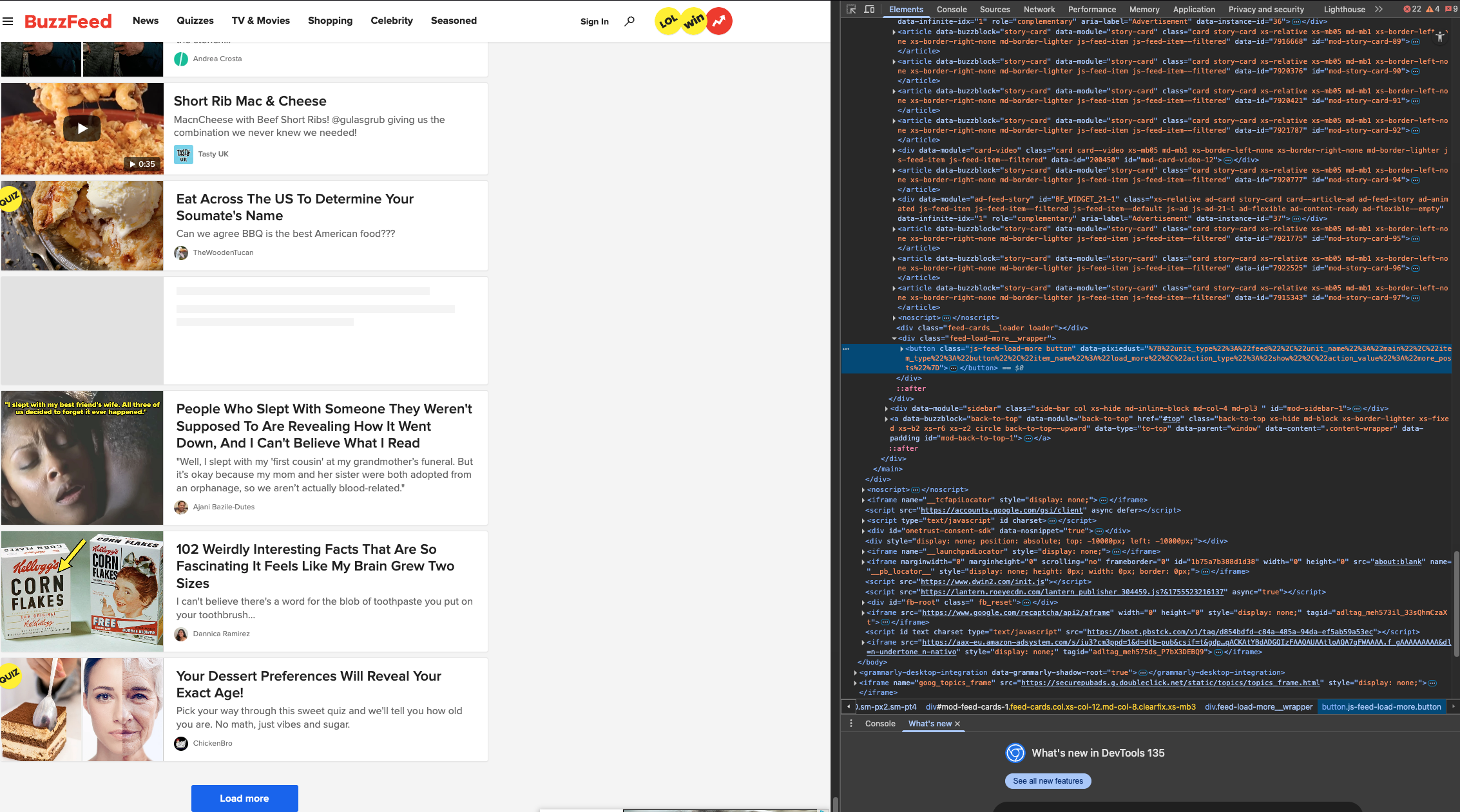Close the What's new drawer tab
The image size is (1460, 812).
pyautogui.click(x=957, y=724)
